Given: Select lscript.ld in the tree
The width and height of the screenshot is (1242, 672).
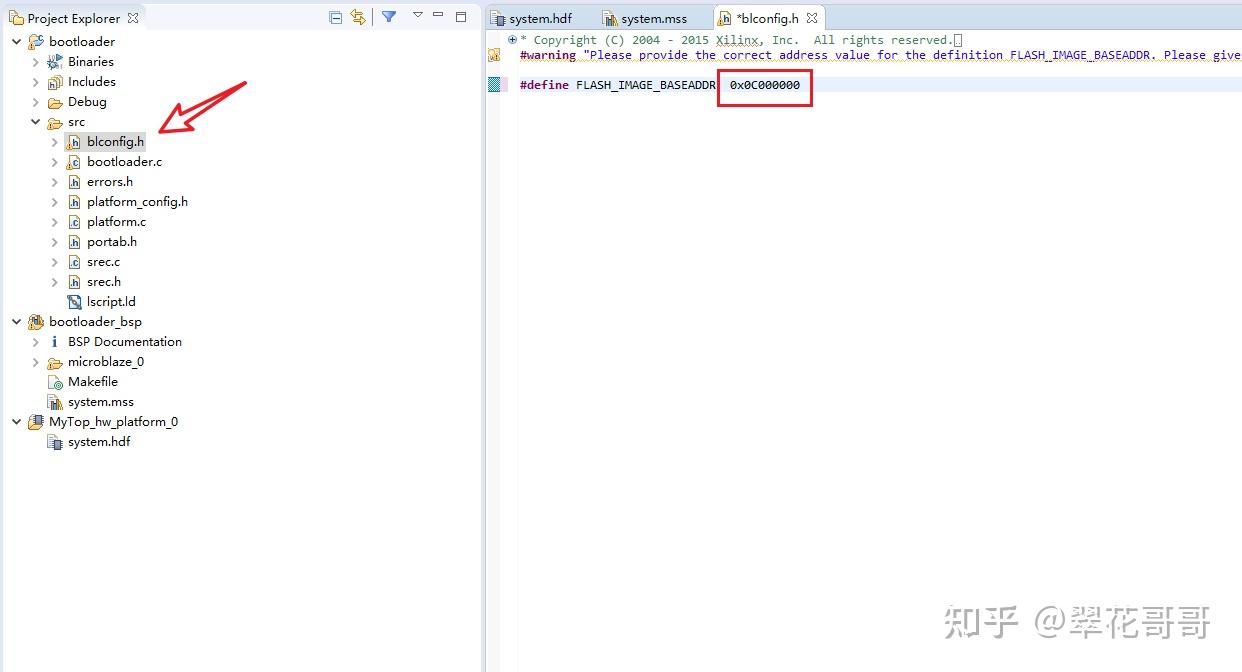Looking at the screenshot, I should pos(111,302).
